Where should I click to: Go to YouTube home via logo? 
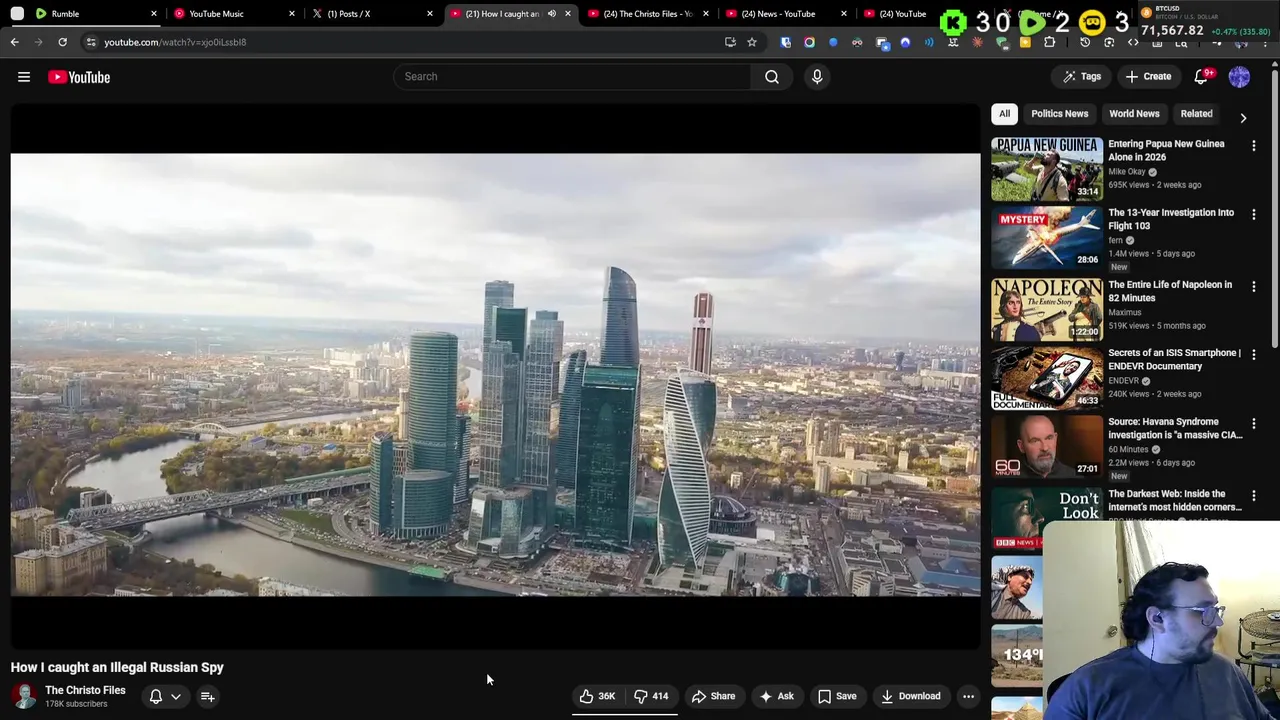[79, 77]
